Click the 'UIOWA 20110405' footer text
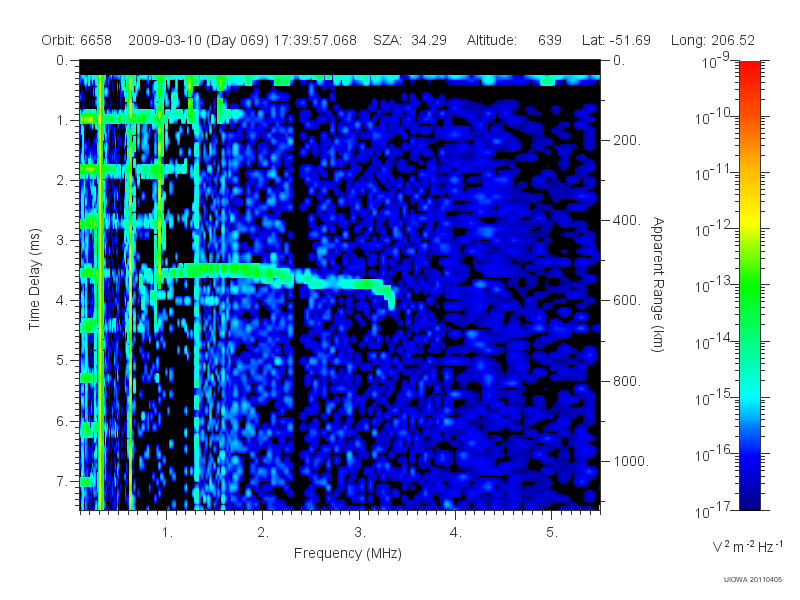Image resolution: width=800 pixels, height=600 pixels. [x=753, y=580]
